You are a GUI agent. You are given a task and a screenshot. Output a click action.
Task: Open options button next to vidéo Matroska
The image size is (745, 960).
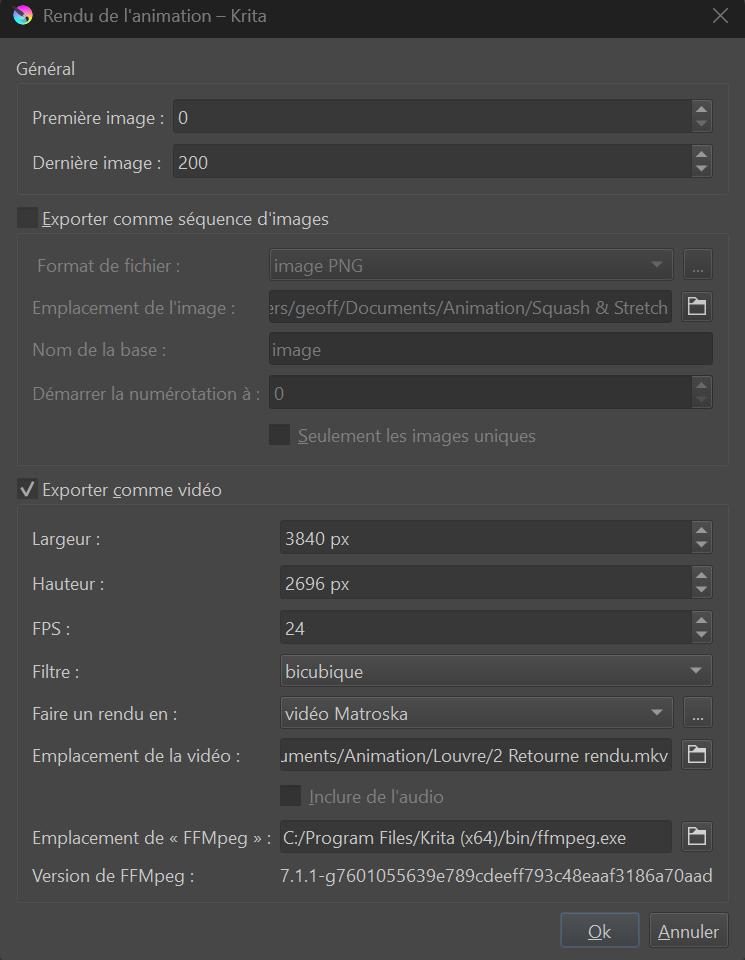click(697, 713)
